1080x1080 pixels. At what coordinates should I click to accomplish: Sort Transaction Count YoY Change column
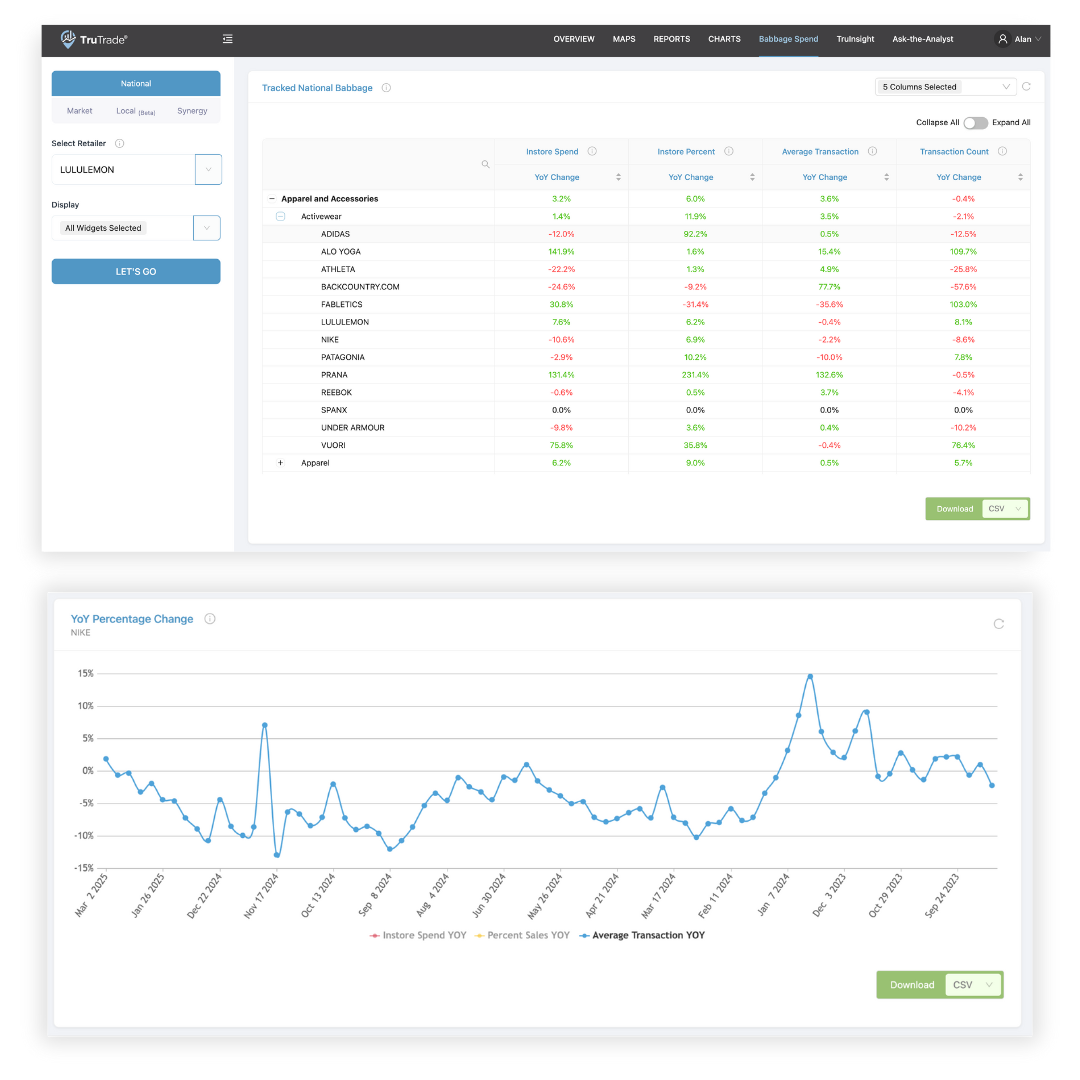[x=1020, y=177]
